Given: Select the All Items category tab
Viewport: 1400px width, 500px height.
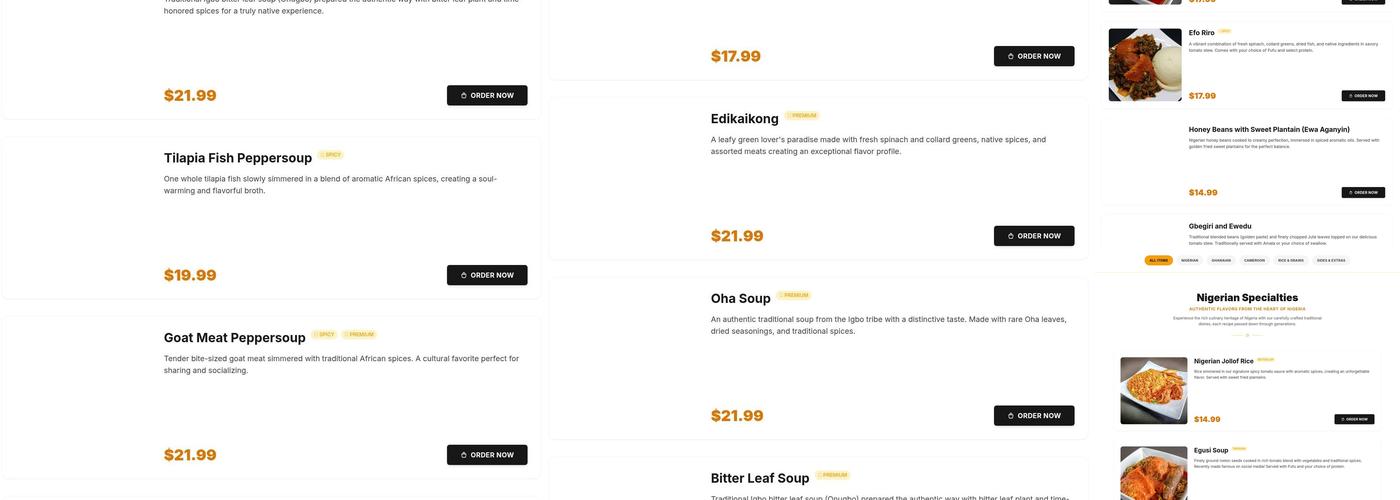Looking at the screenshot, I should click(x=1158, y=260).
